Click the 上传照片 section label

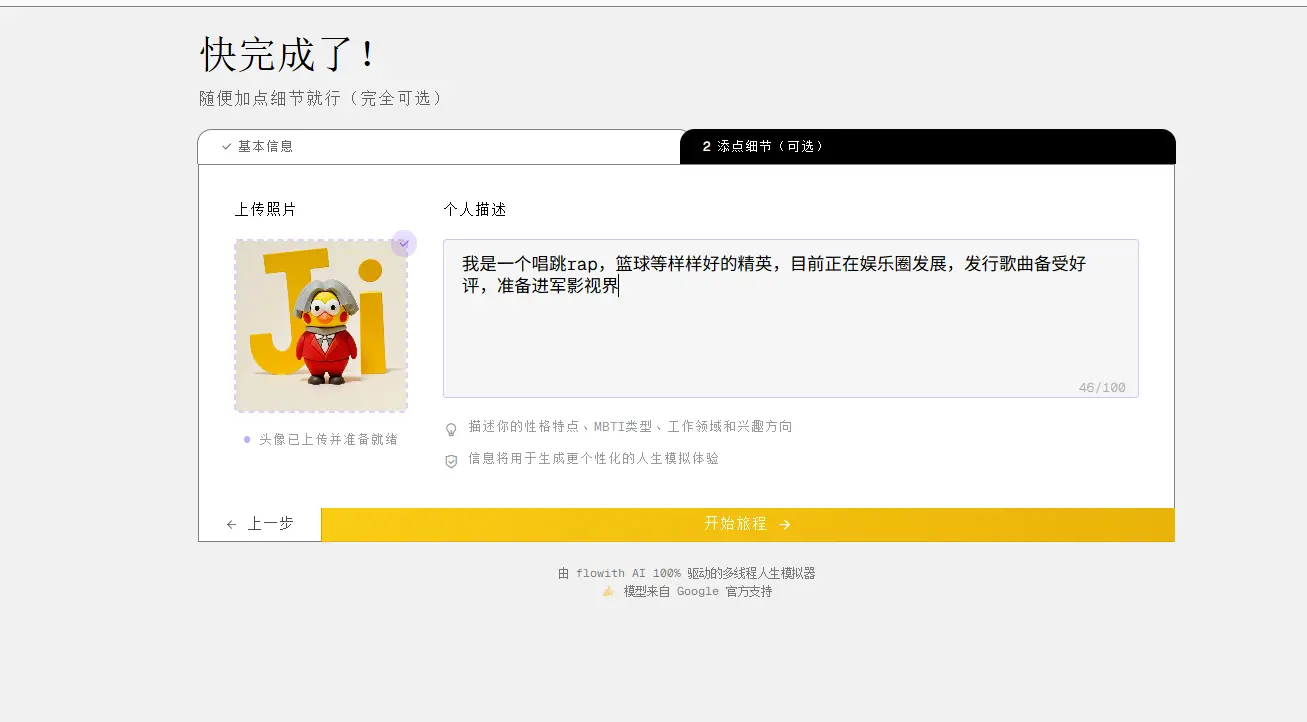(265, 210)
